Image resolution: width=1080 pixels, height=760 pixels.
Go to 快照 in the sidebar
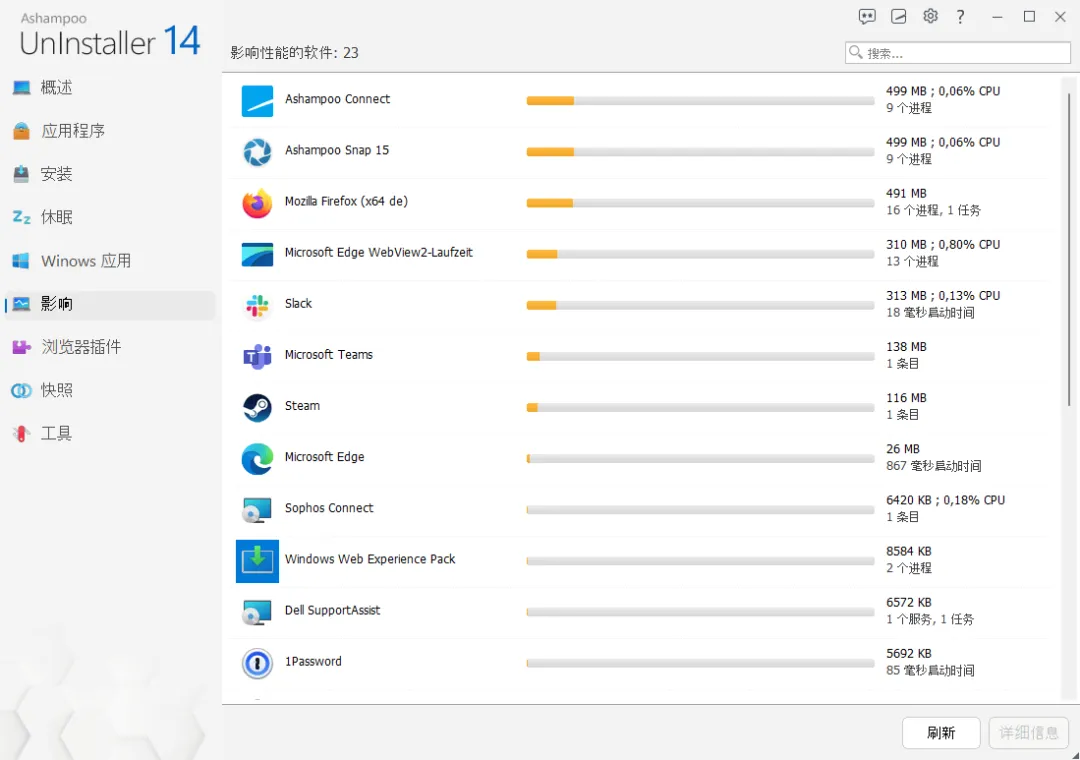pos(110,390)
